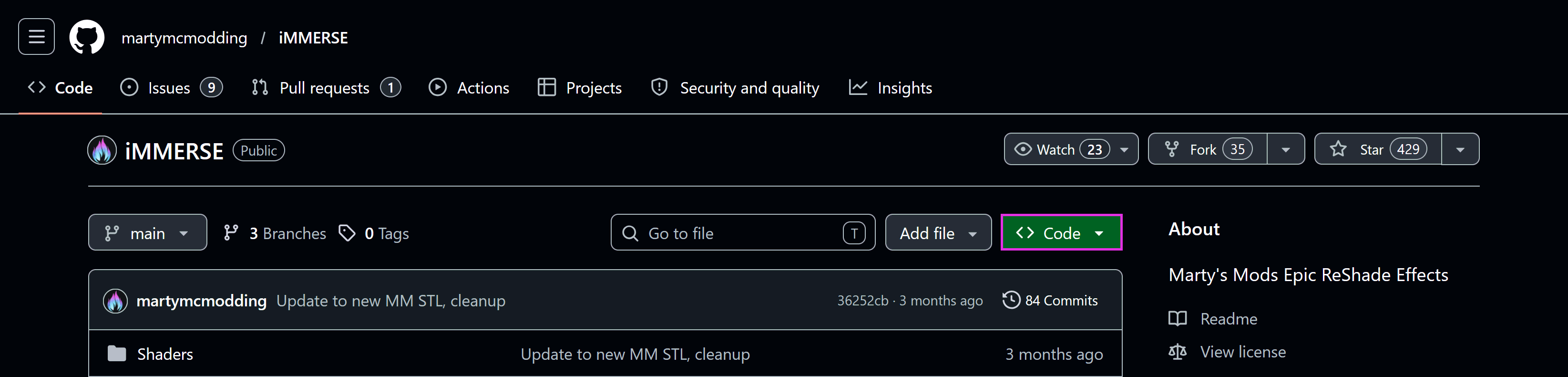Open the main branch selector

click(x=147, y=233)
